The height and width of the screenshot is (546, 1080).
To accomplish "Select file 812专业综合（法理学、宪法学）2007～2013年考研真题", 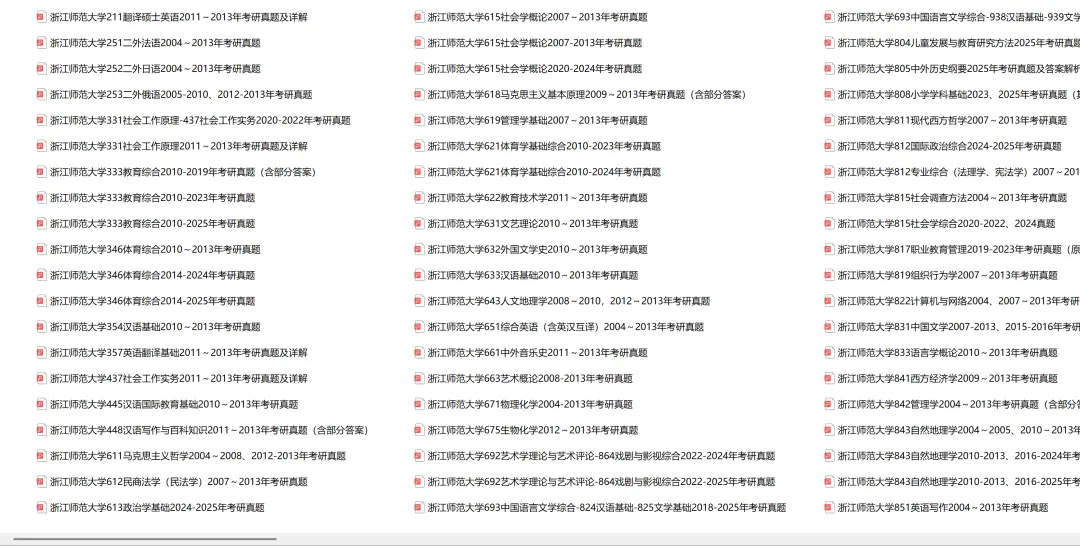I will pos(952,171).
